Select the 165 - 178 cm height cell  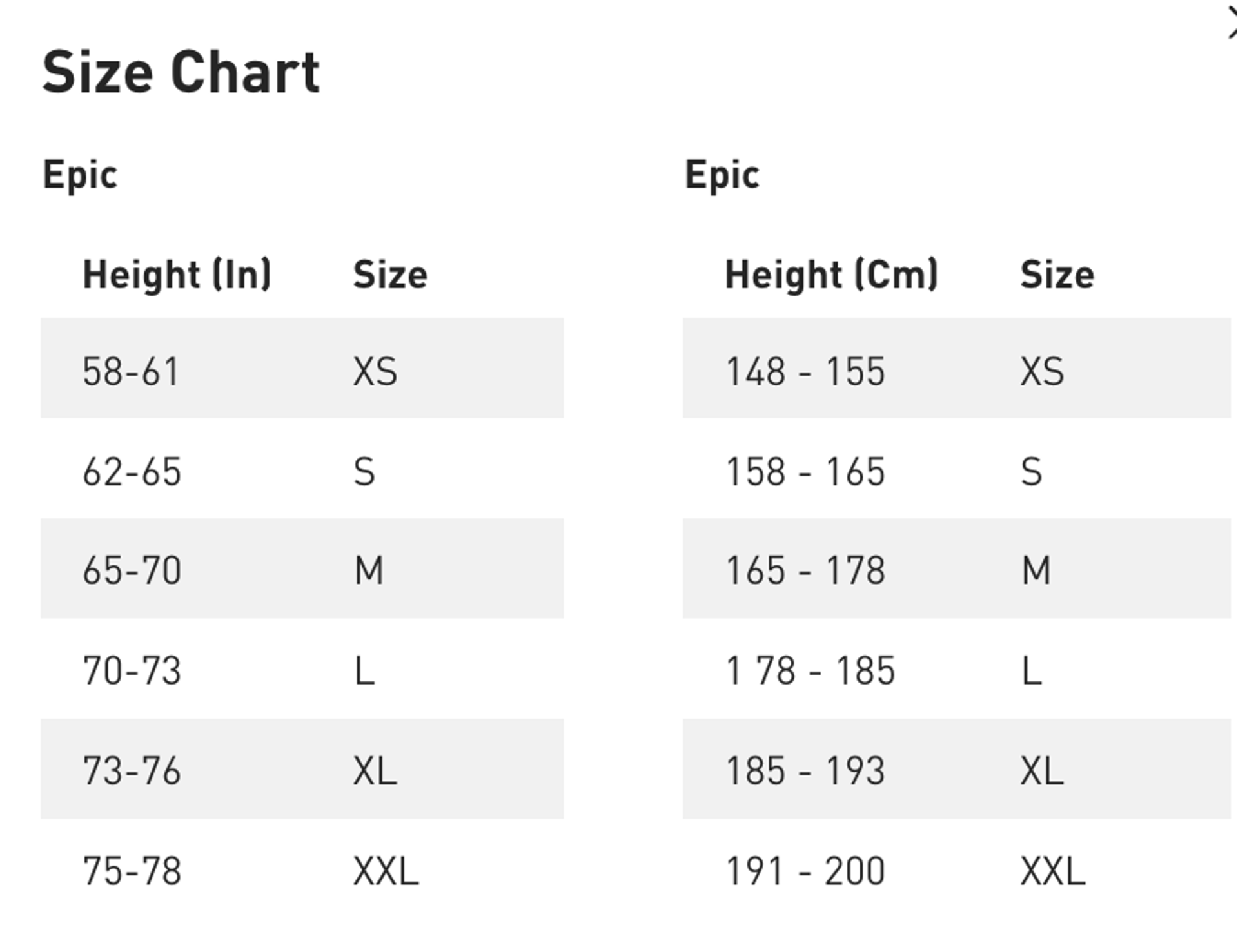[805, 570]
